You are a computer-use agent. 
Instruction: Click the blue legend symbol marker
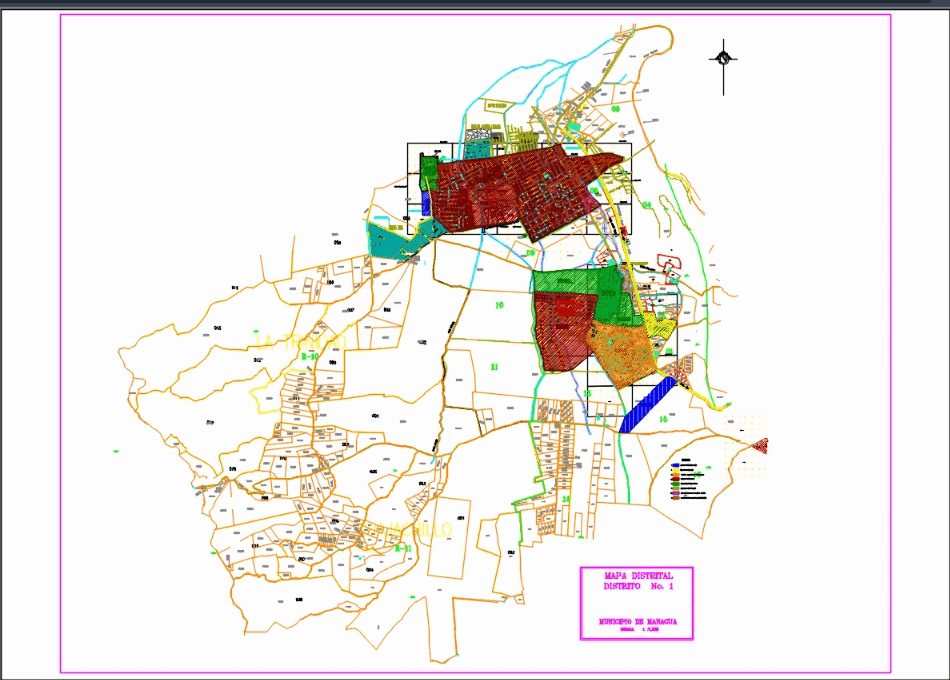674,465
